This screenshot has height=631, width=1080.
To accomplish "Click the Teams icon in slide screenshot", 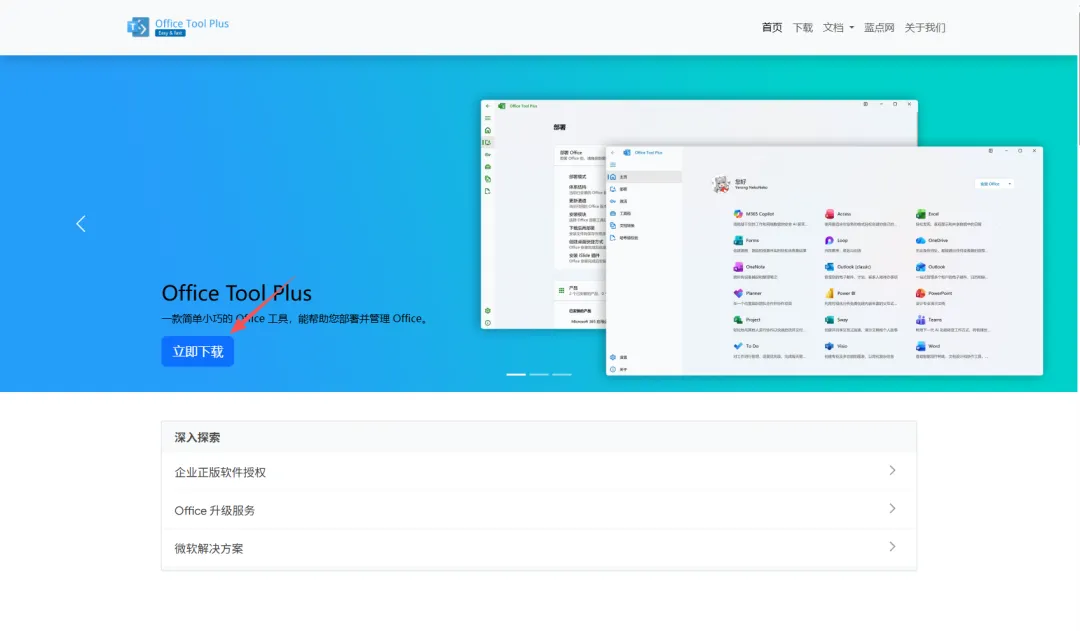I will [920, 320].
